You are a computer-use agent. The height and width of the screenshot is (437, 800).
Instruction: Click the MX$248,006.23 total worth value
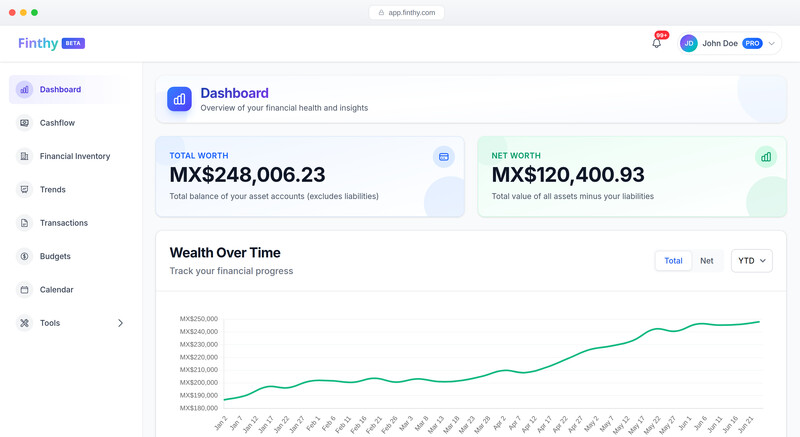[x=247, y=175]
